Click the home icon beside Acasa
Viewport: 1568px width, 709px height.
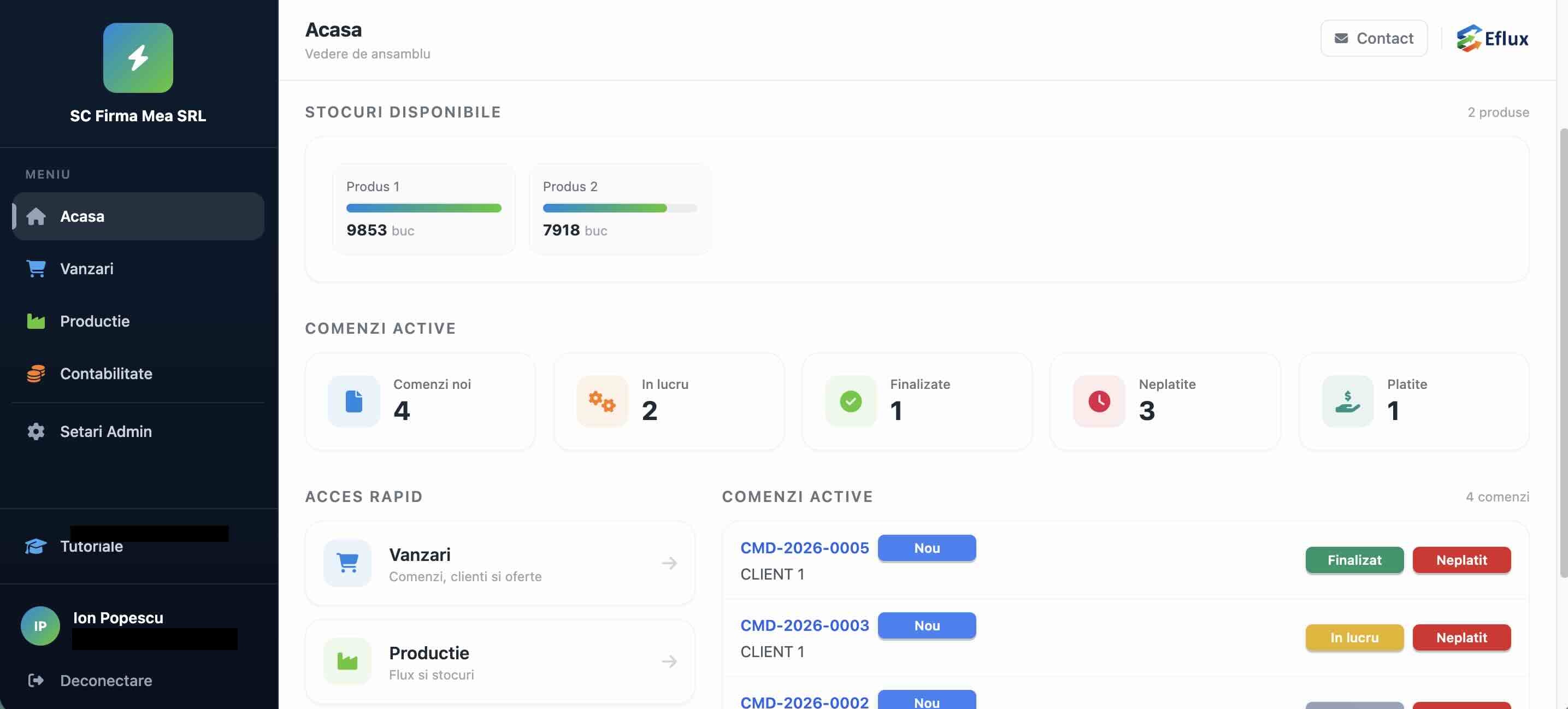36,216
